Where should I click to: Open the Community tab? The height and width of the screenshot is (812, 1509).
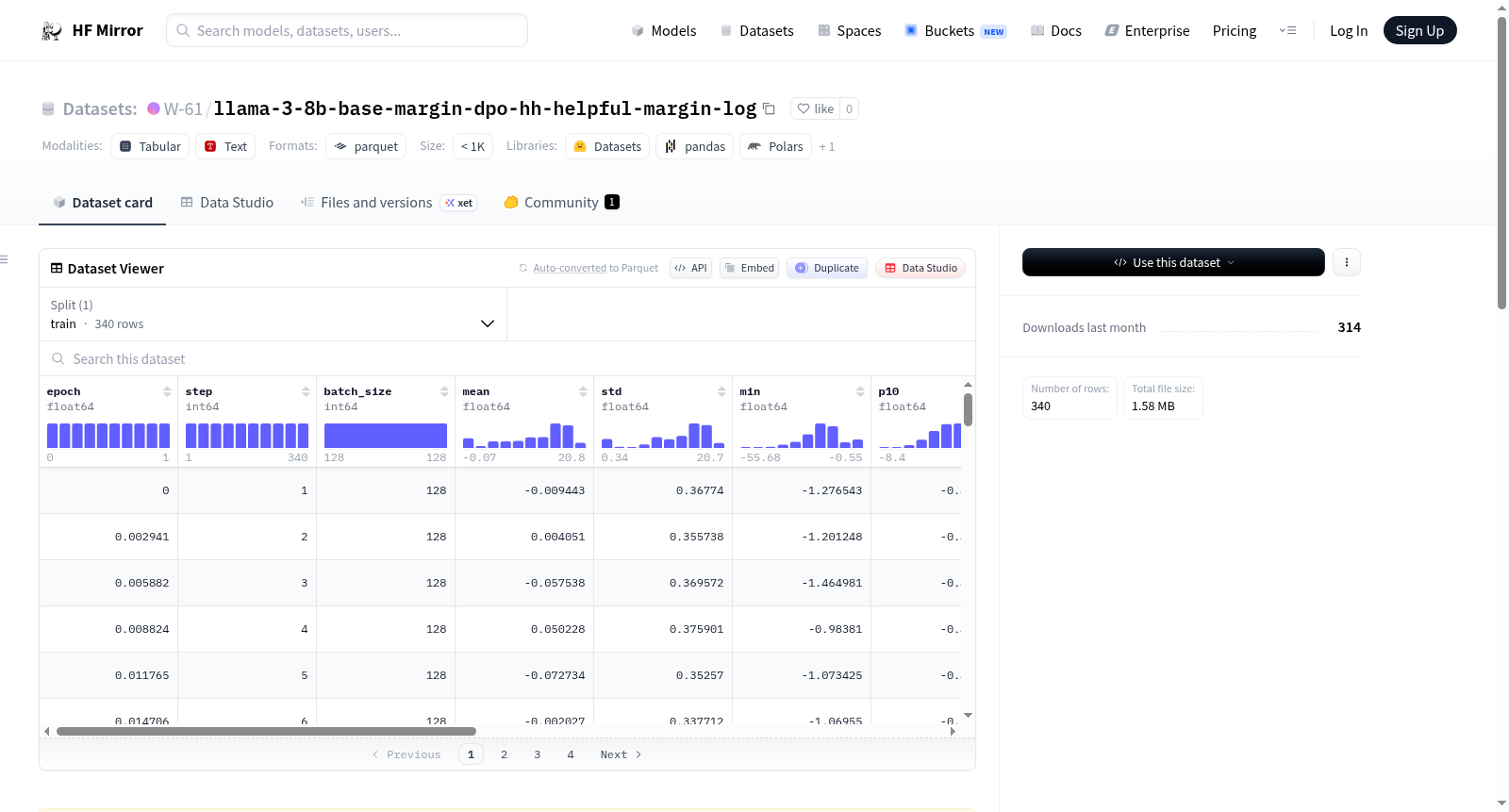(562, 203)
